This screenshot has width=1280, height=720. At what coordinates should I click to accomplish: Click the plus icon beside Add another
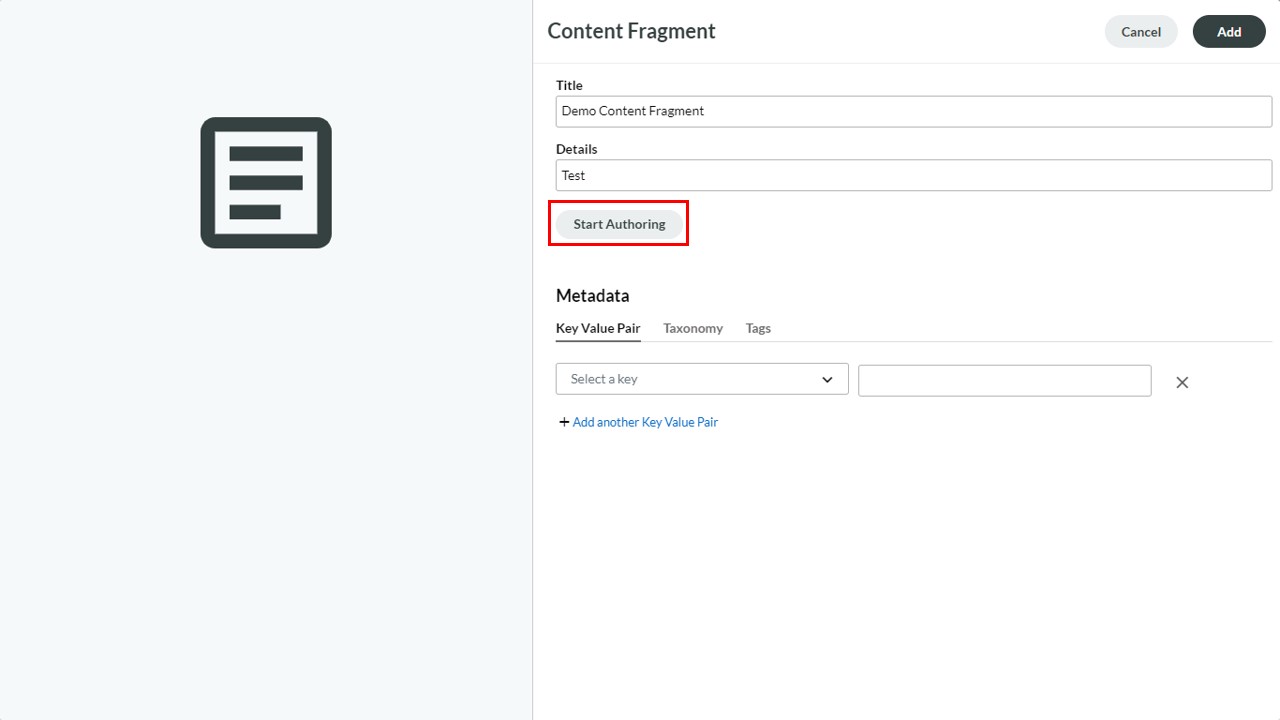point(564,422)
